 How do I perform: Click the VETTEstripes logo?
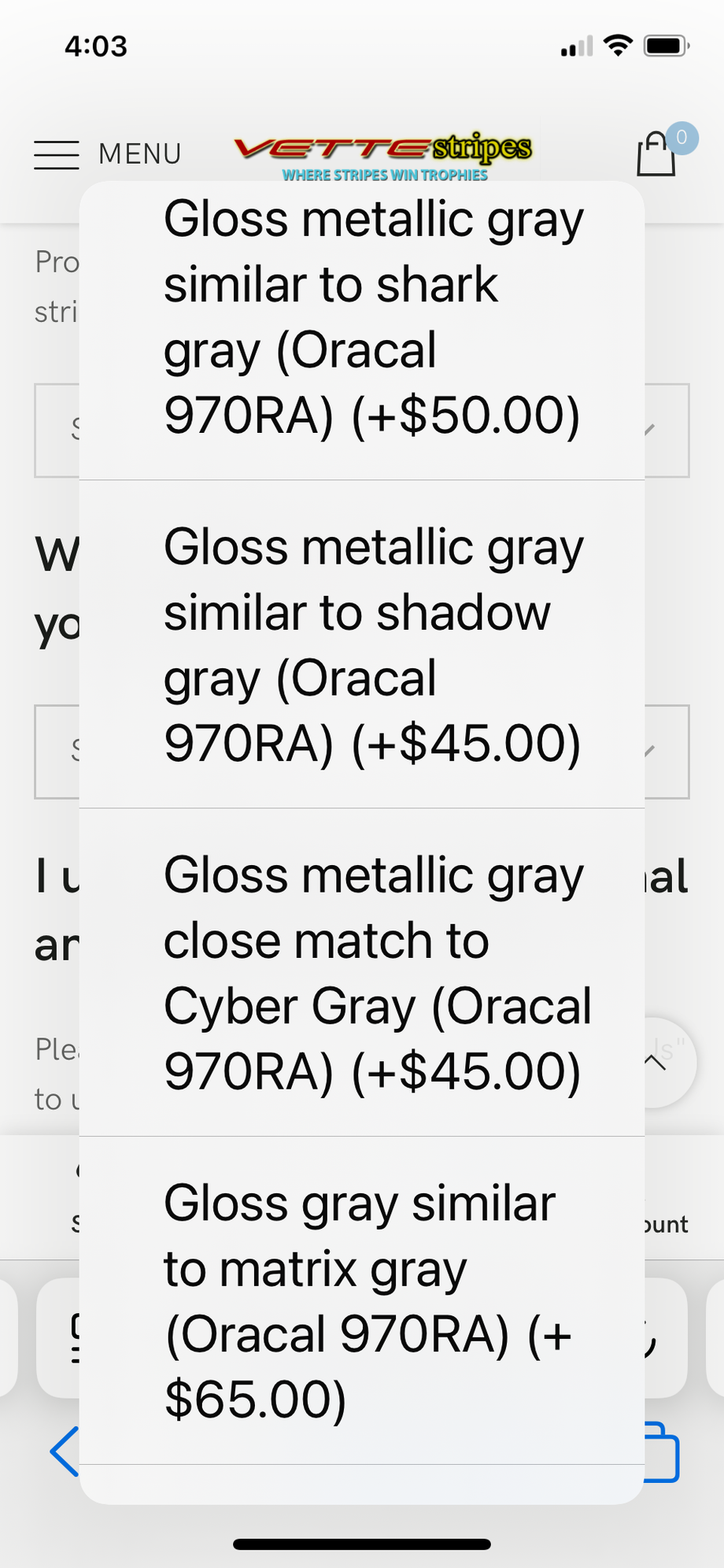383,148
